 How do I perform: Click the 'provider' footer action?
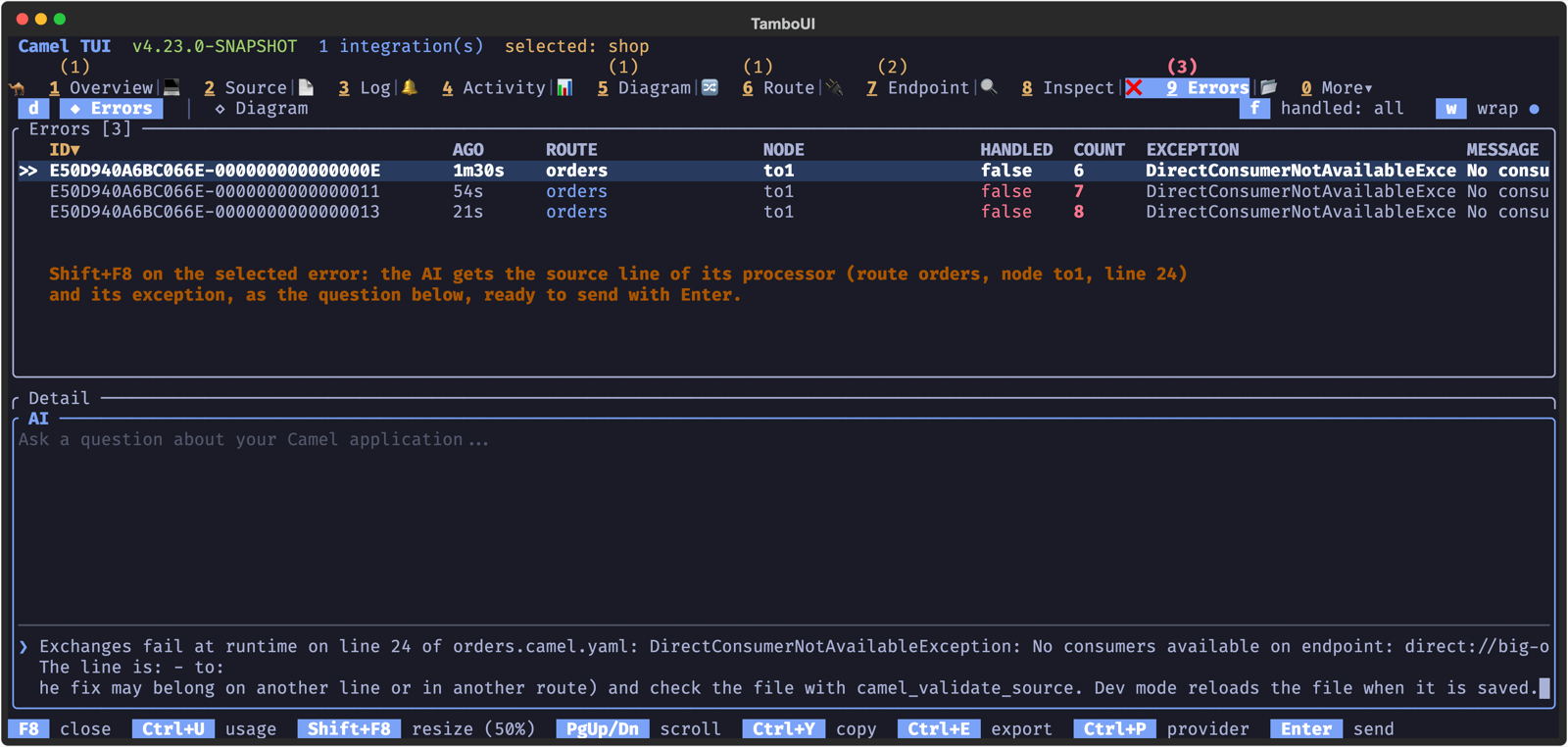[x=1208, y=729]
